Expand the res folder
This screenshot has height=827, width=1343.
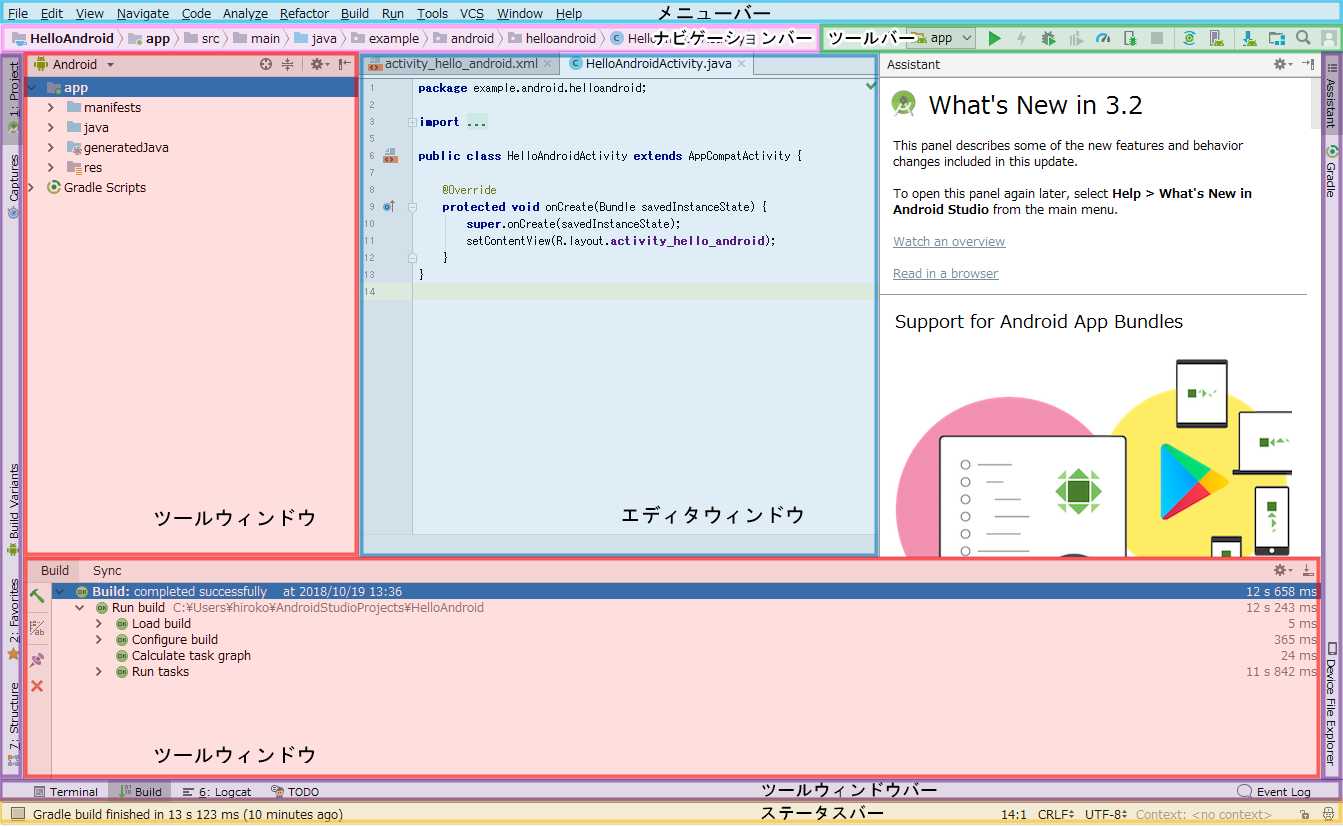pyautogui.click(x=51, y=167)
